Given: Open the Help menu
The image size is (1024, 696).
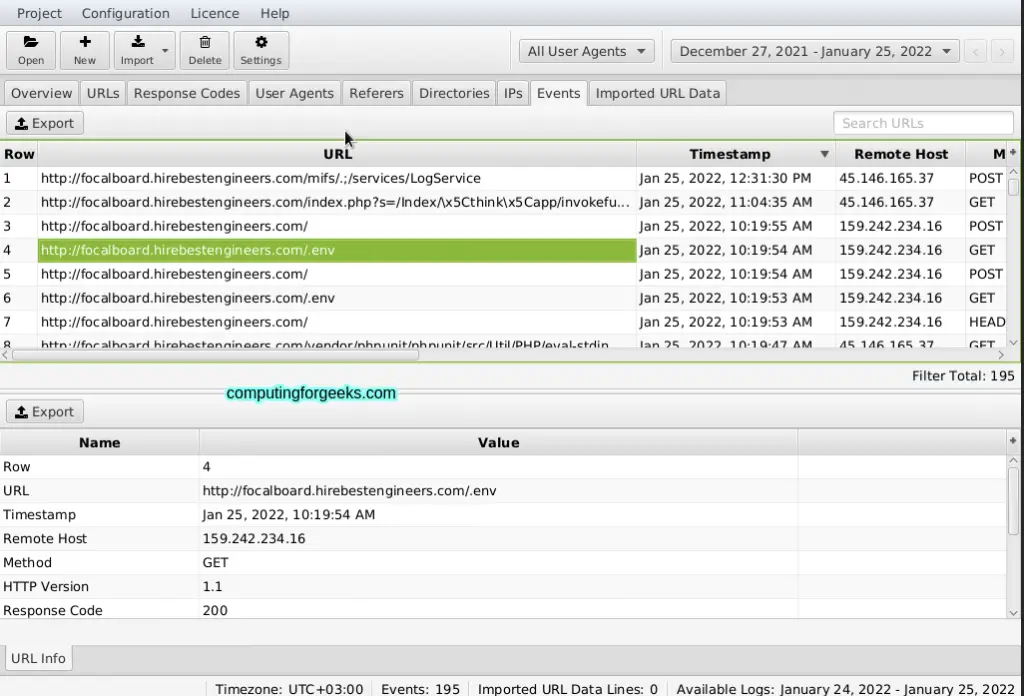Looking at the screenshot, I should tap(274, 13).
